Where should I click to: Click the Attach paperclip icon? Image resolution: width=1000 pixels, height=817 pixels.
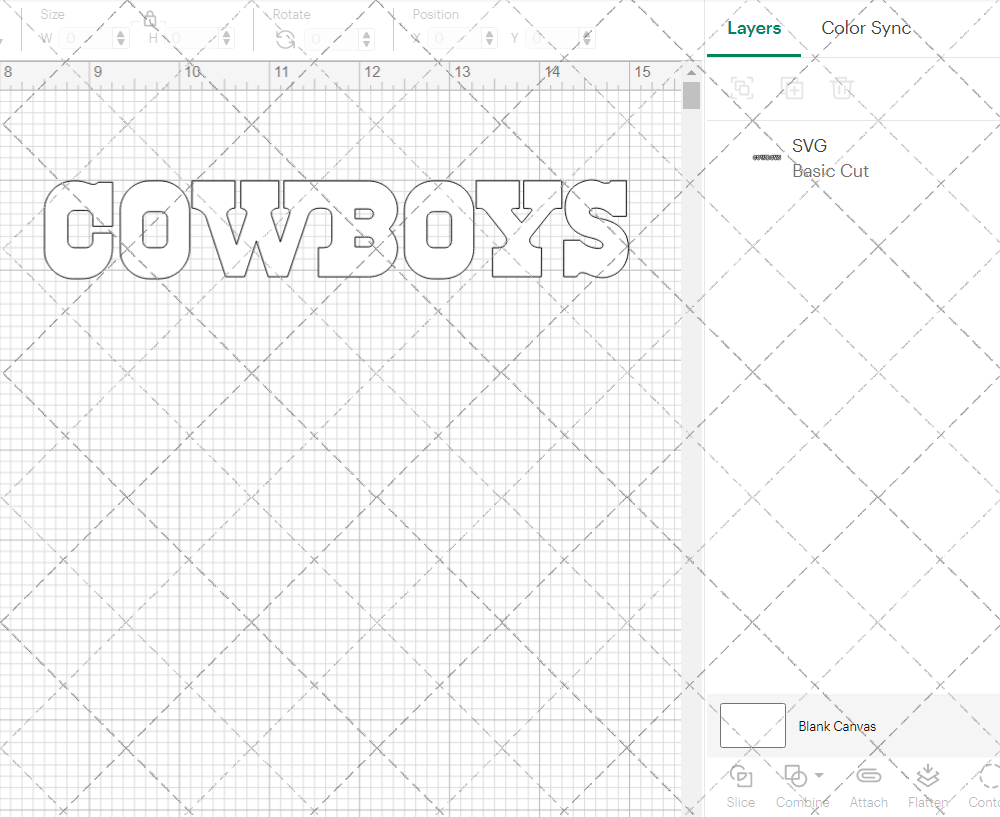(868, 777)
